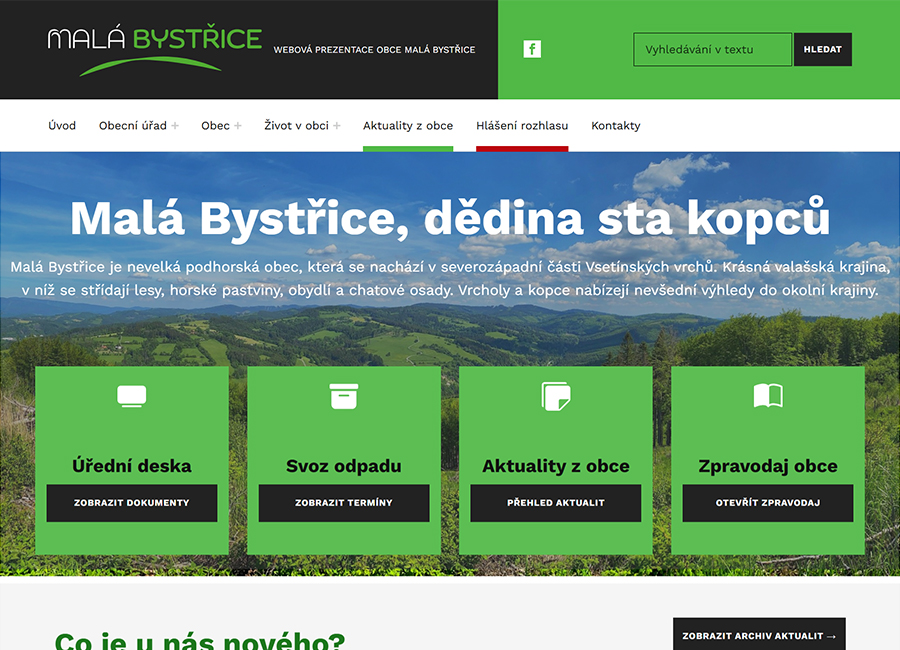
Task: Open the newsletter via OTEVŘÍT ZPRAVODAJ
Action: point(767,503)
